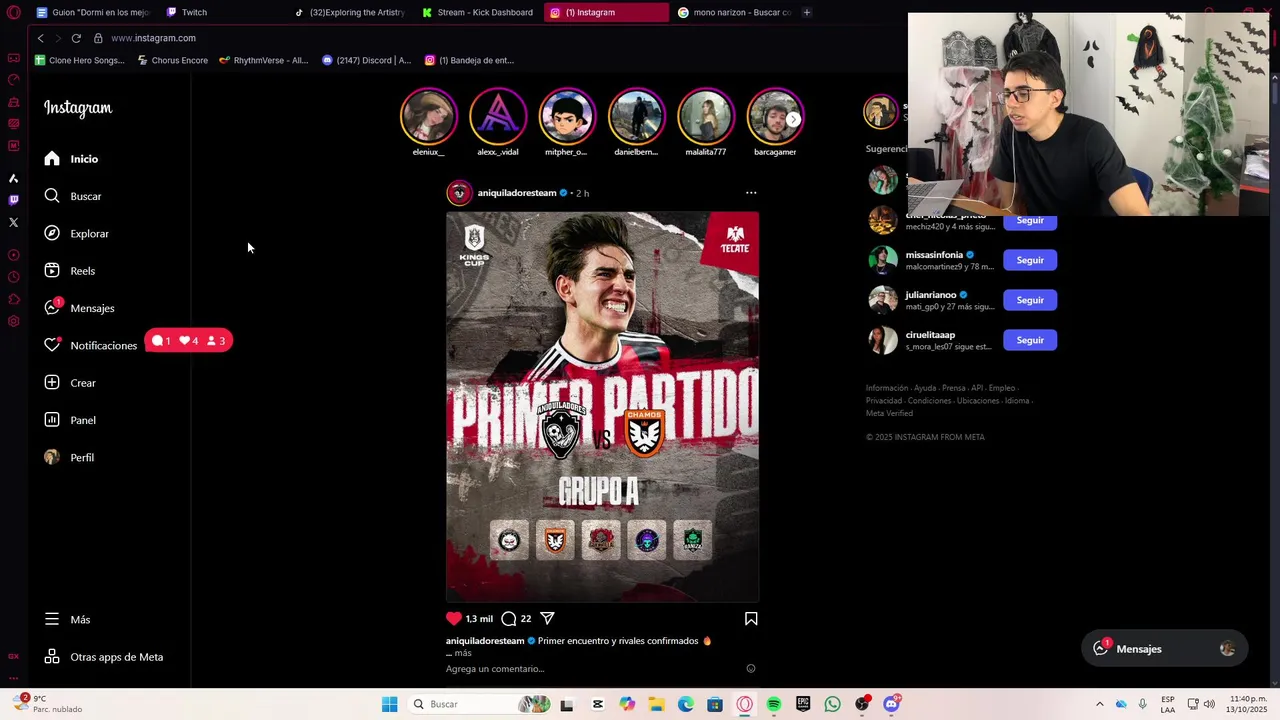Image resolution: width=1280 pixels, height=720 pixels.
Task: View the alexx_vidal story
Action: coord(498,122)
